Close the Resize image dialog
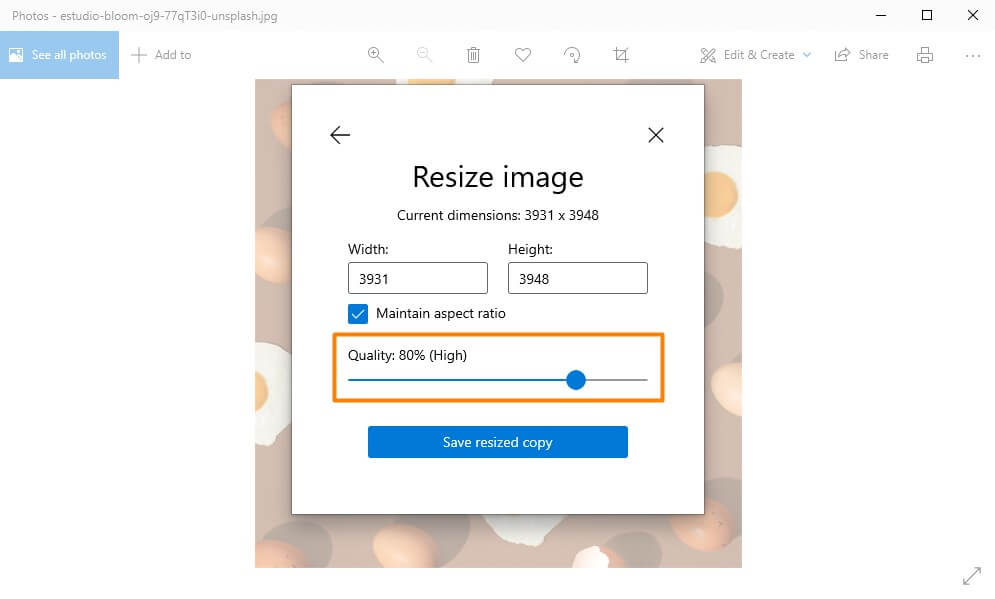This screenshot has width=995, height=599. click(x=656, y=134)
